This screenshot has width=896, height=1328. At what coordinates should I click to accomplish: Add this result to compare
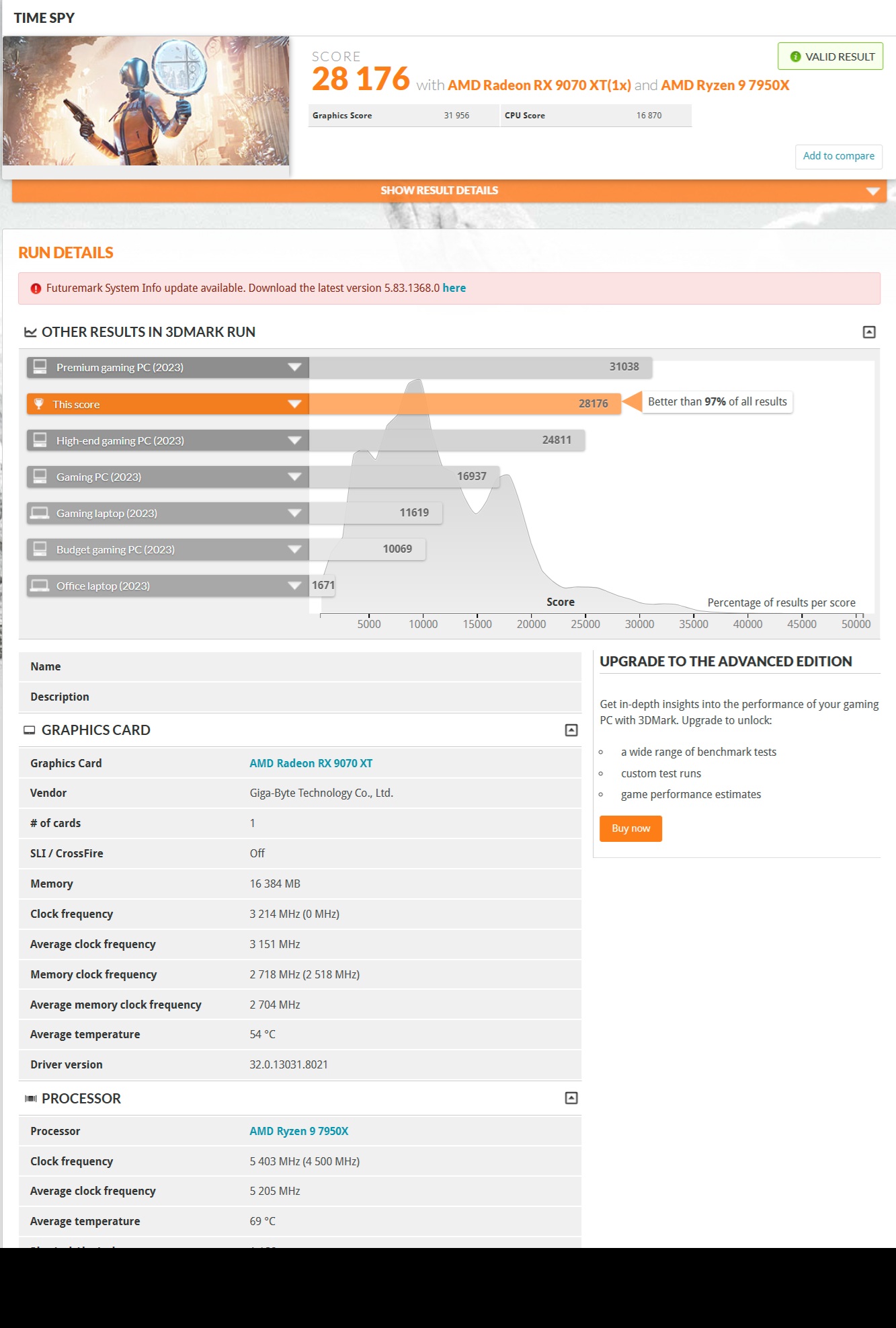coord(839,156)
